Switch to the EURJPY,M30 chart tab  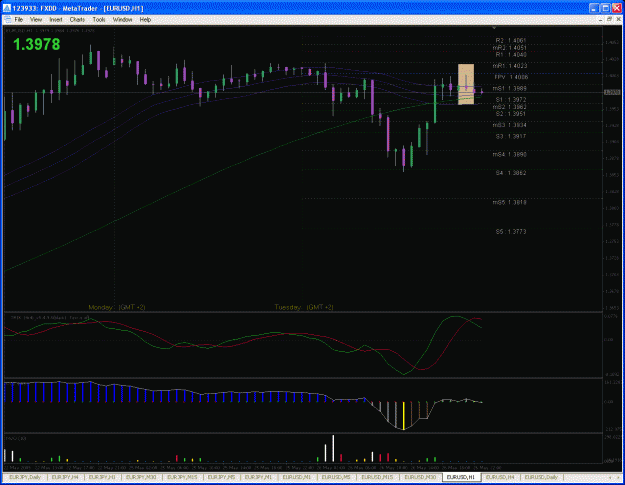pyautogui.click(x=141, y=477)
